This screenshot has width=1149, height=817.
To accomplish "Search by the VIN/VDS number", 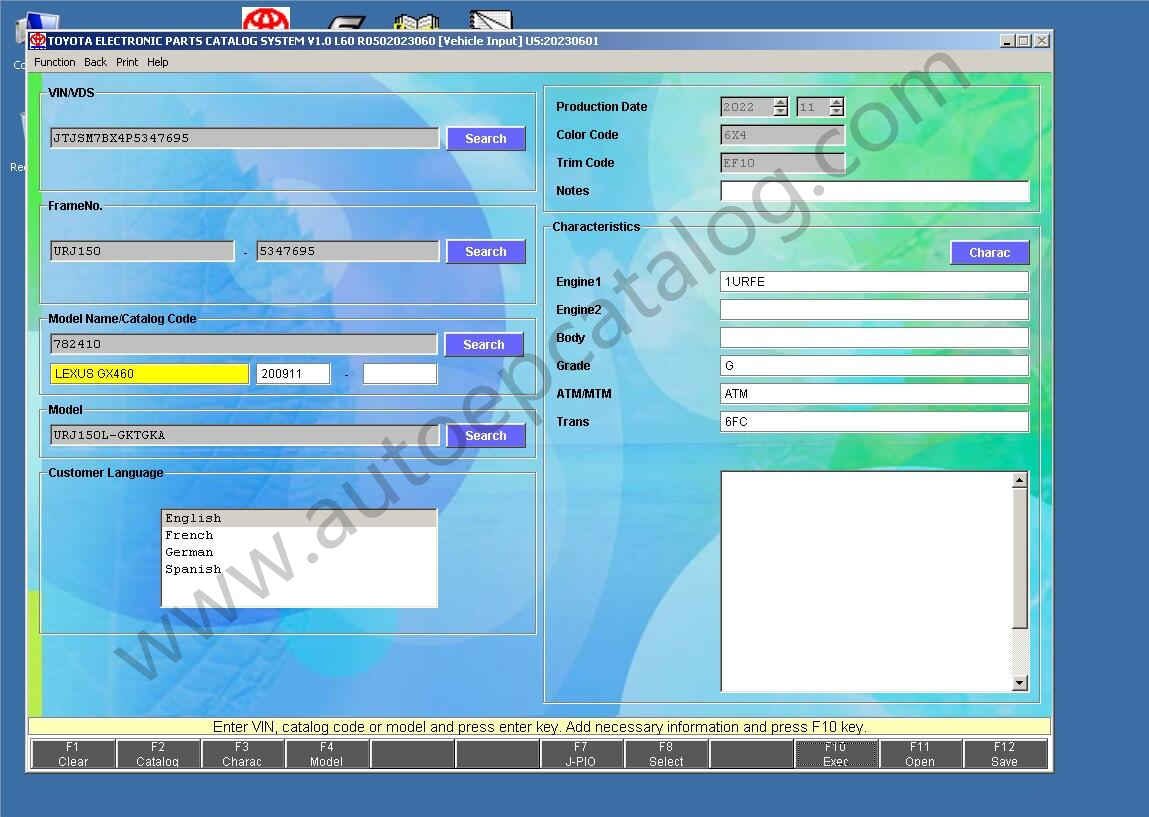I will (x=486, y=138).
